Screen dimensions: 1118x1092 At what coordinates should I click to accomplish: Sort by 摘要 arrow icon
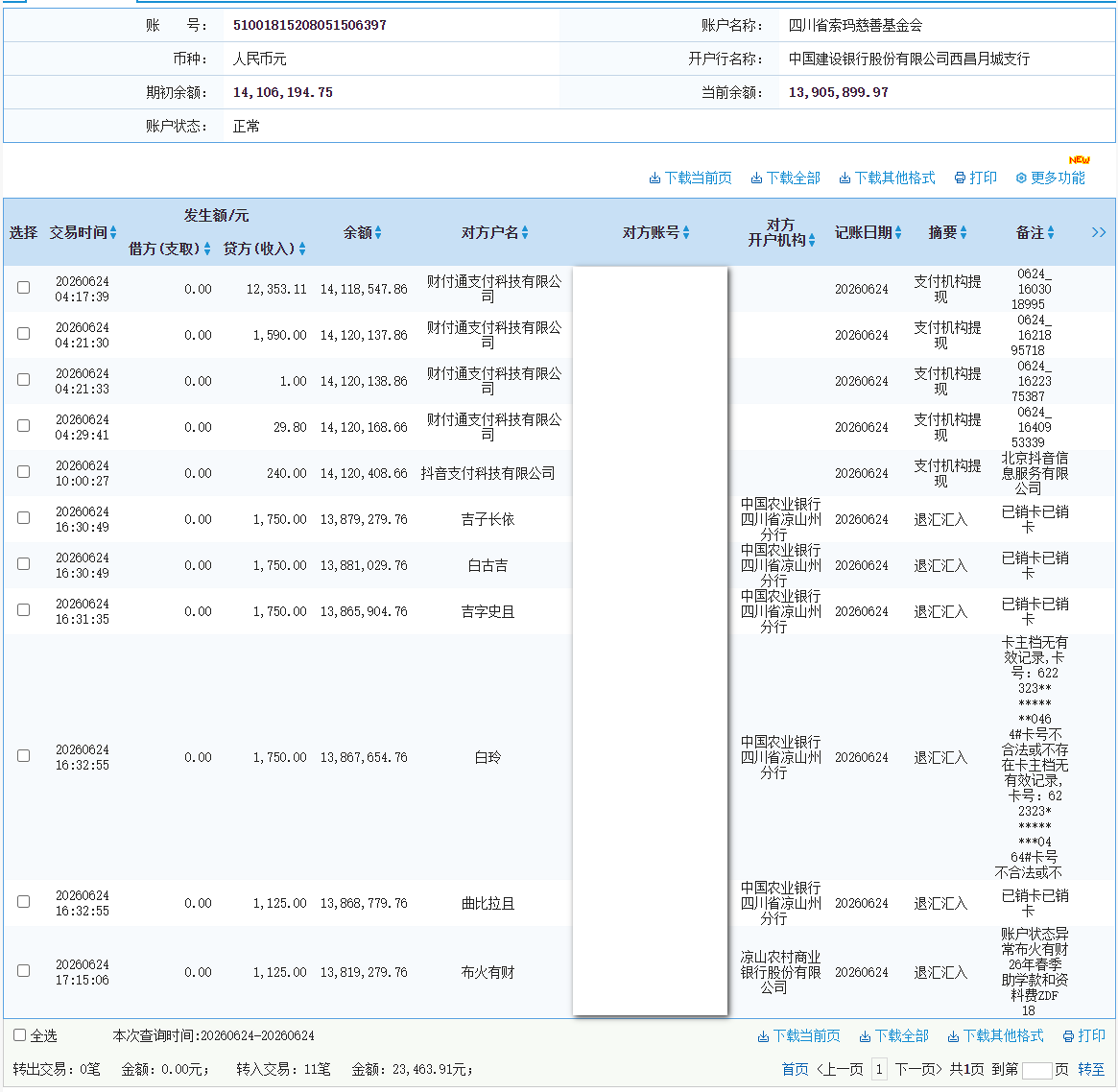(x=963, y=232)
